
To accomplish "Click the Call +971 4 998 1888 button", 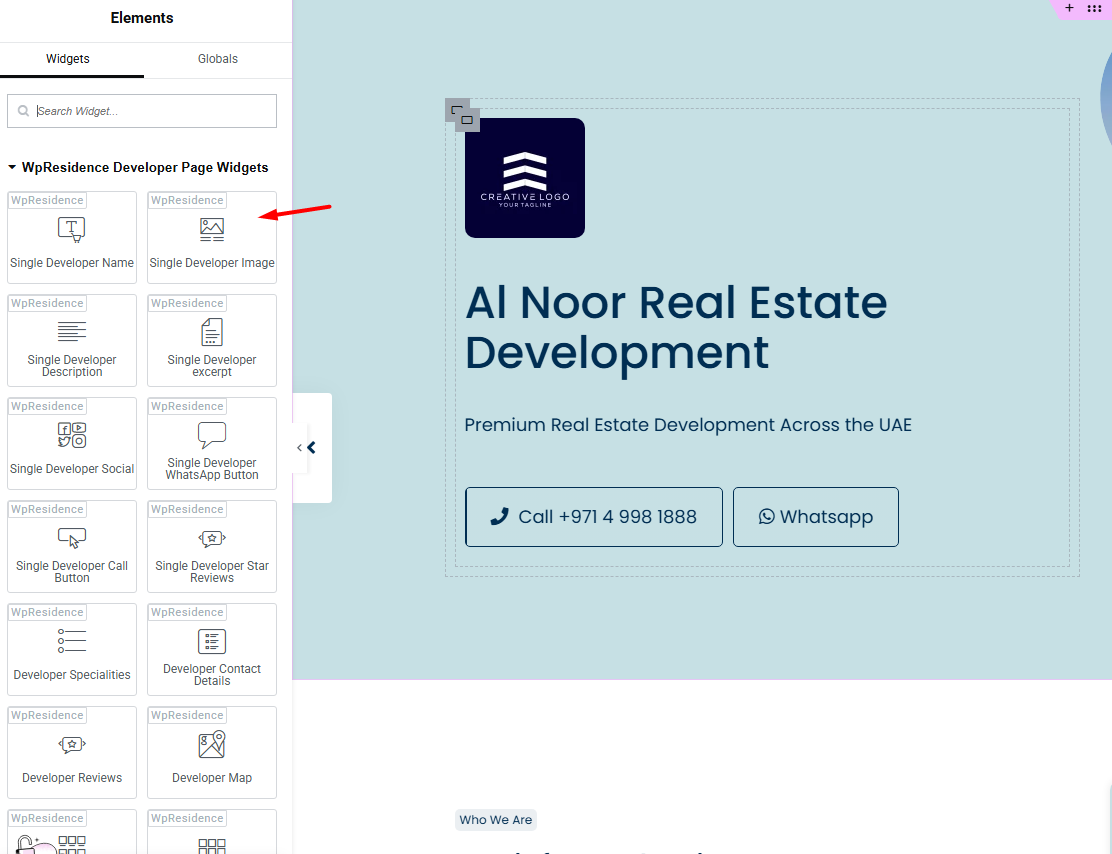I will point(594,517).
